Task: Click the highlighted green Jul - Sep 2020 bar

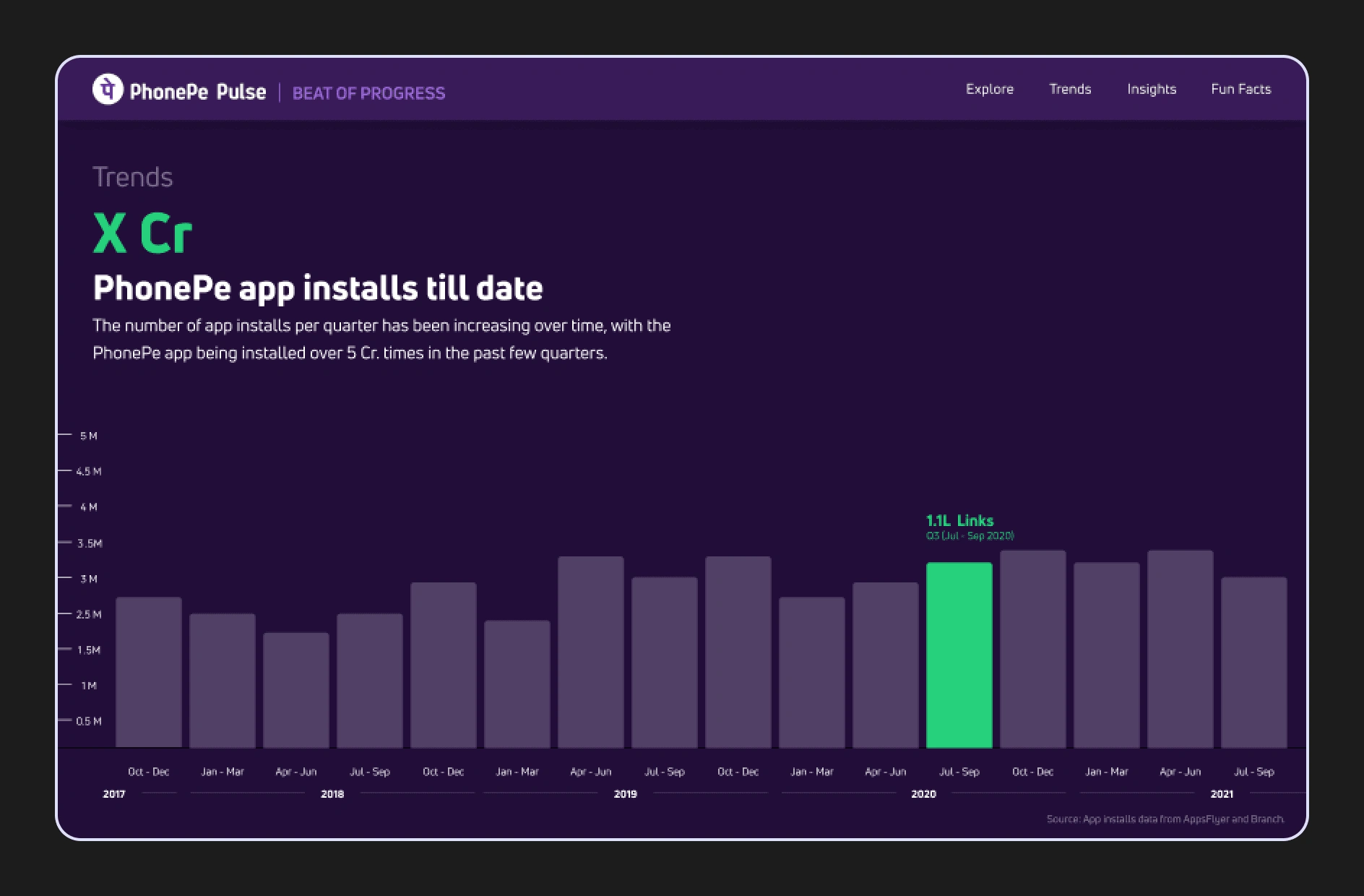Action: pos(959,655)
